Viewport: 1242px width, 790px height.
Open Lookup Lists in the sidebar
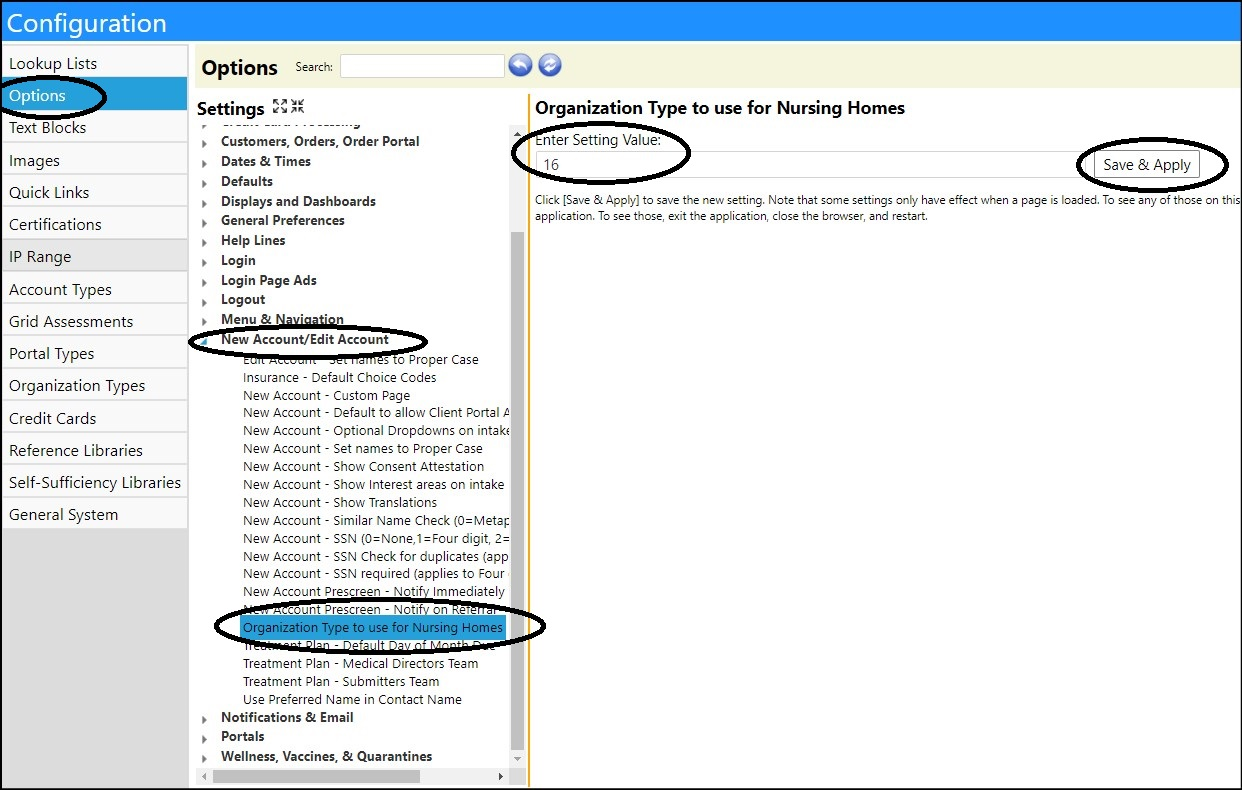pyautogui.click(x=94, y=63)
